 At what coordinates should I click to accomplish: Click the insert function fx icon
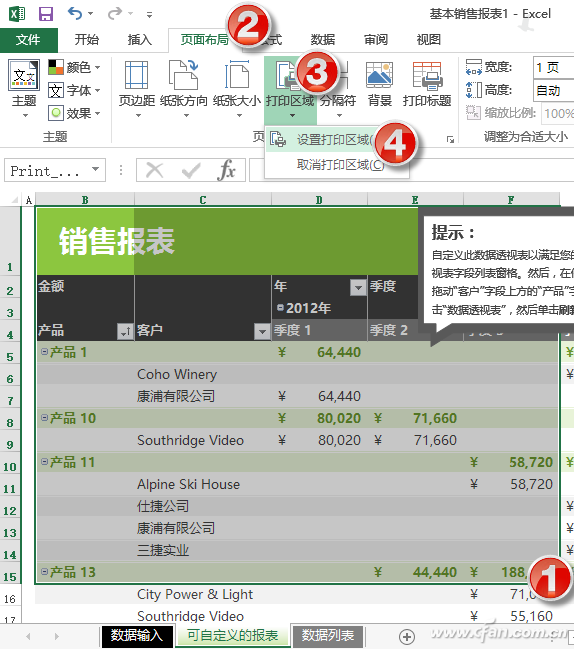click(226, 170)
